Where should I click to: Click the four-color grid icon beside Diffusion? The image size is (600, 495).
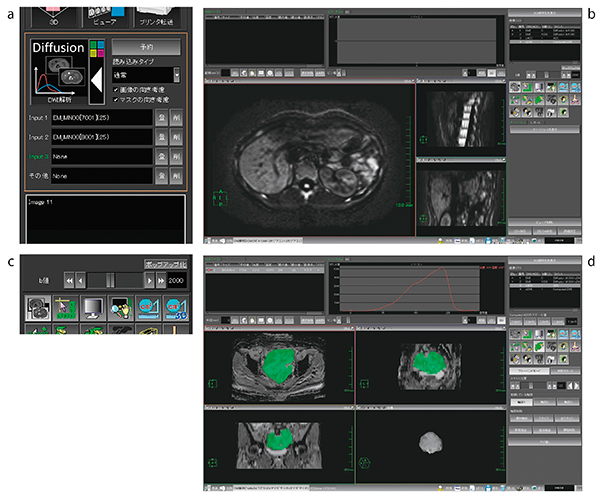click(96, 47)
